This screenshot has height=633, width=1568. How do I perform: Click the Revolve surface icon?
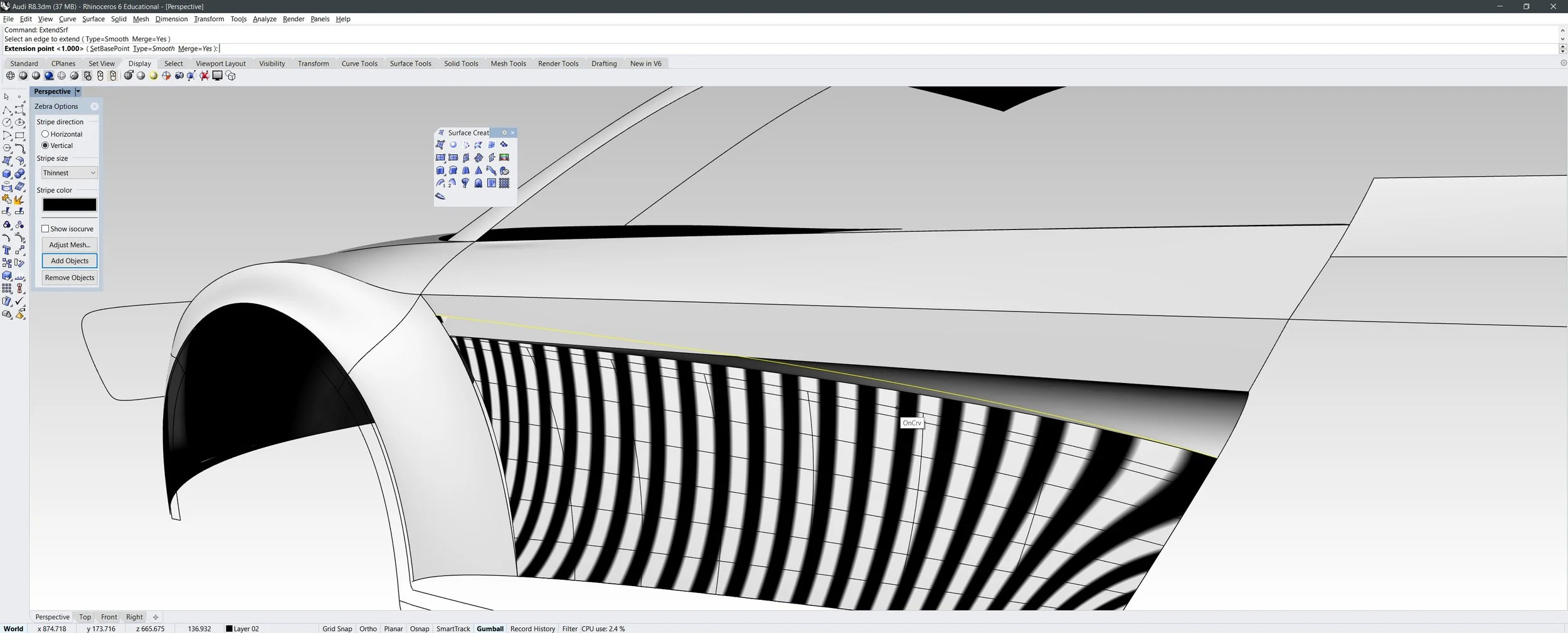[465, 183]
